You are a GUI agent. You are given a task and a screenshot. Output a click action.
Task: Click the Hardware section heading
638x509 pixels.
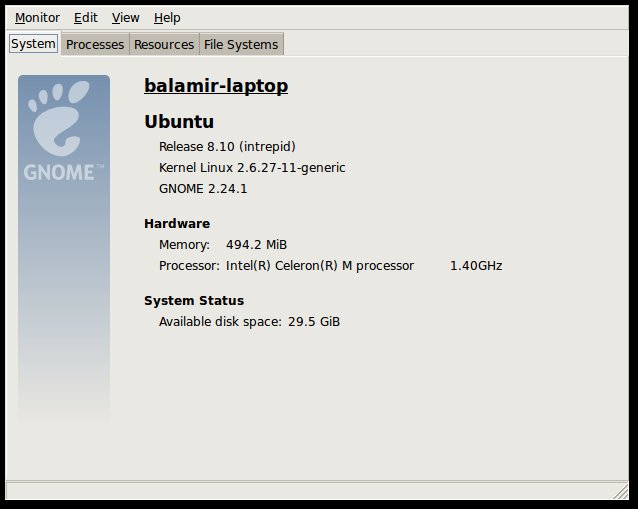[177, 223]
